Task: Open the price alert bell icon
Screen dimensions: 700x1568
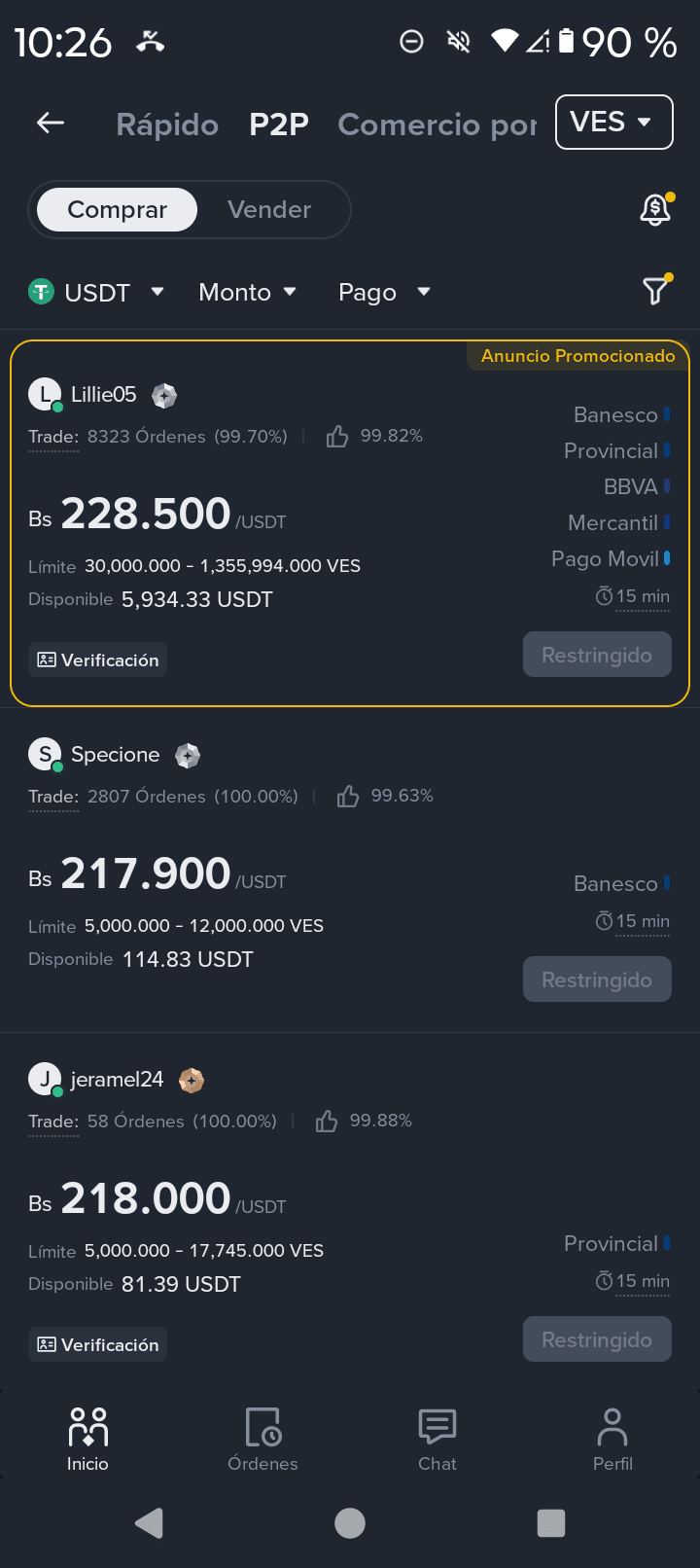Action: click(655, 209)
